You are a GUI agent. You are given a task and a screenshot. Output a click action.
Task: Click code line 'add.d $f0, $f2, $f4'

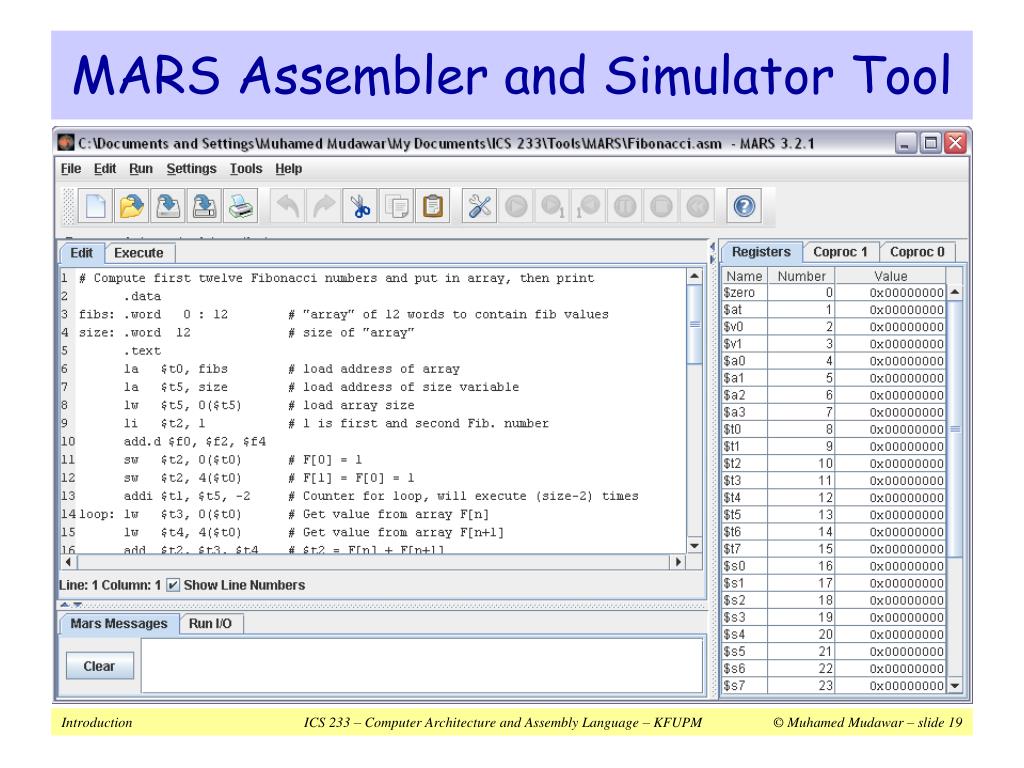[195, 441]
